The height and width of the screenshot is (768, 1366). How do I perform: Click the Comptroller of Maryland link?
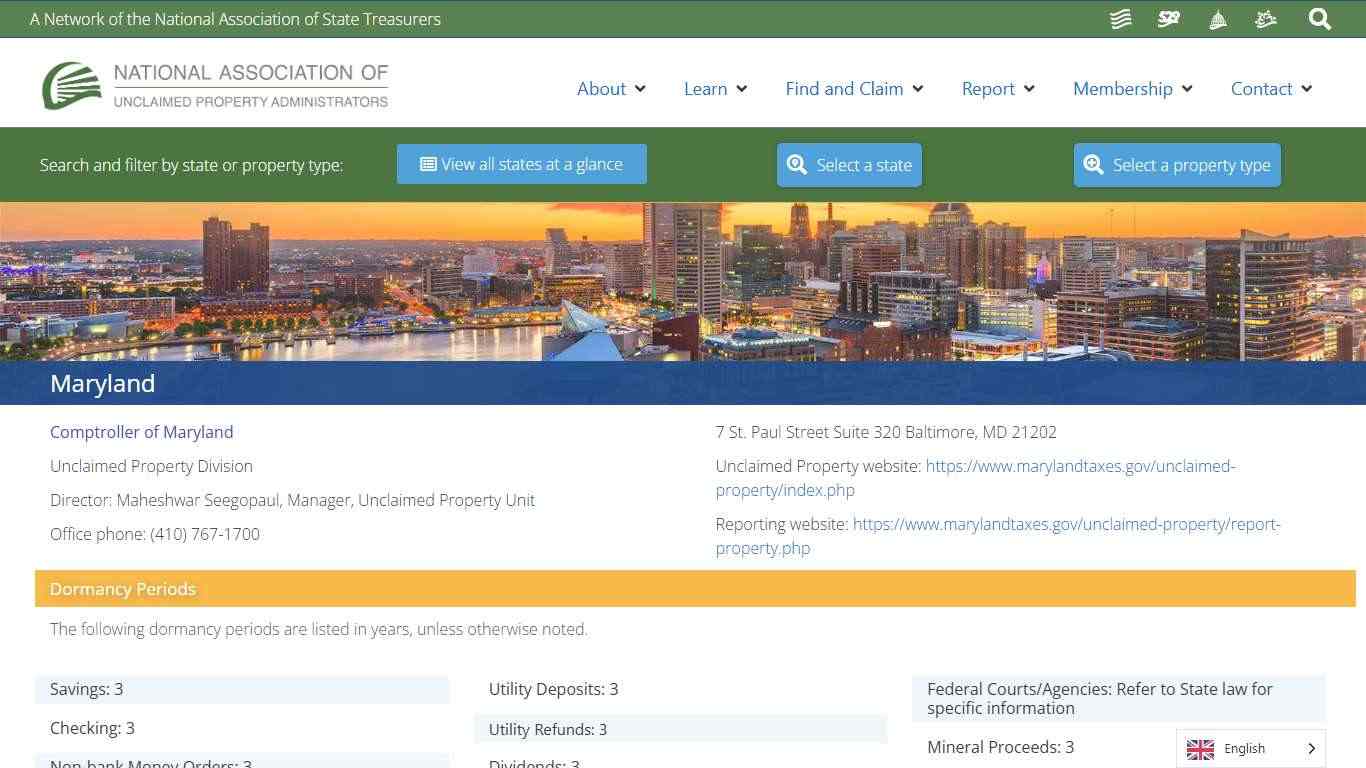coord(141,432)
